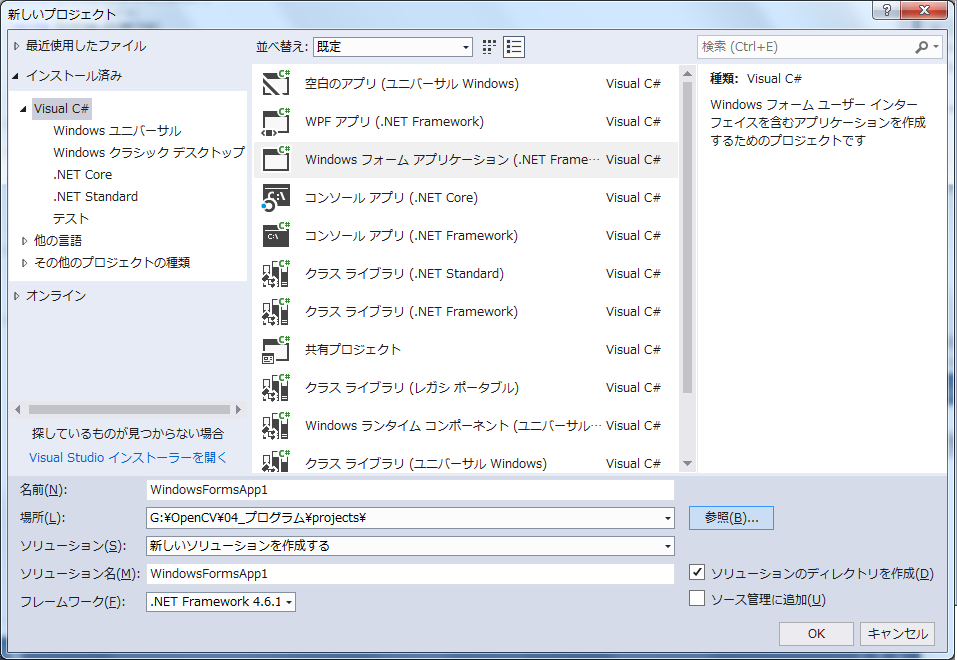Expand the オンライン section
Screen dimensions: 957x660
[x=16, y=296]
